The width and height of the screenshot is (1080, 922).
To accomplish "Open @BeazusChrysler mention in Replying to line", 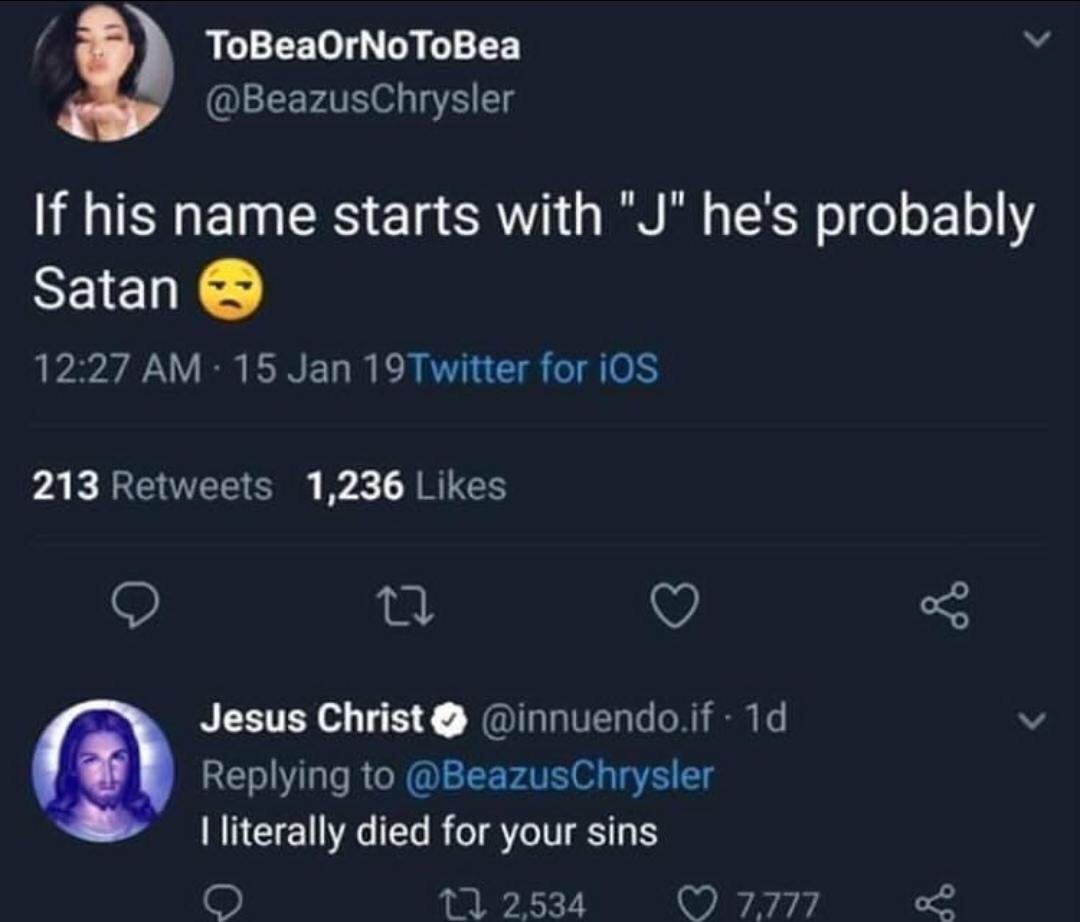I will (x=560, y=775).
